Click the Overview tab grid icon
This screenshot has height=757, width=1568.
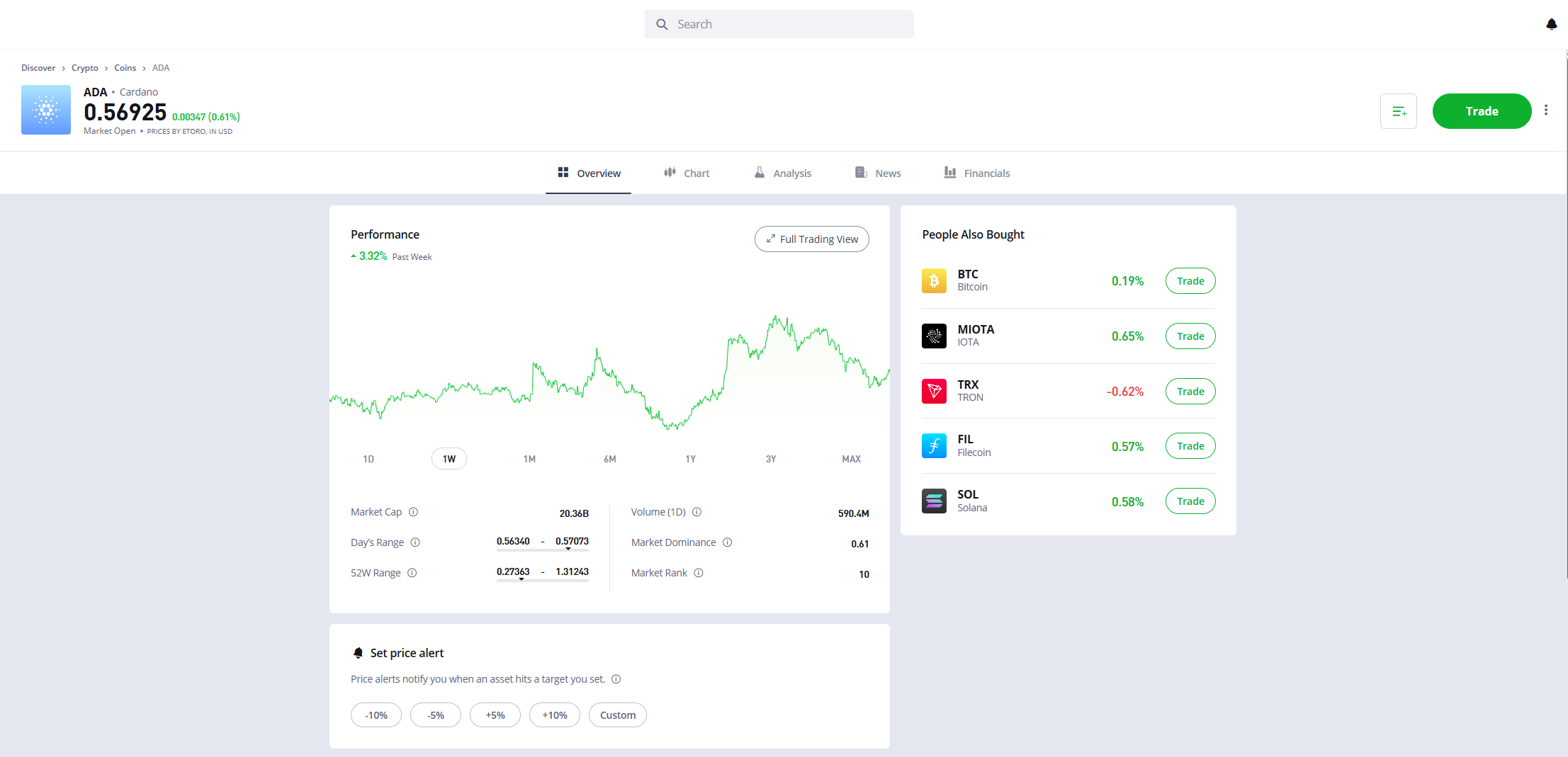[563, 172]
